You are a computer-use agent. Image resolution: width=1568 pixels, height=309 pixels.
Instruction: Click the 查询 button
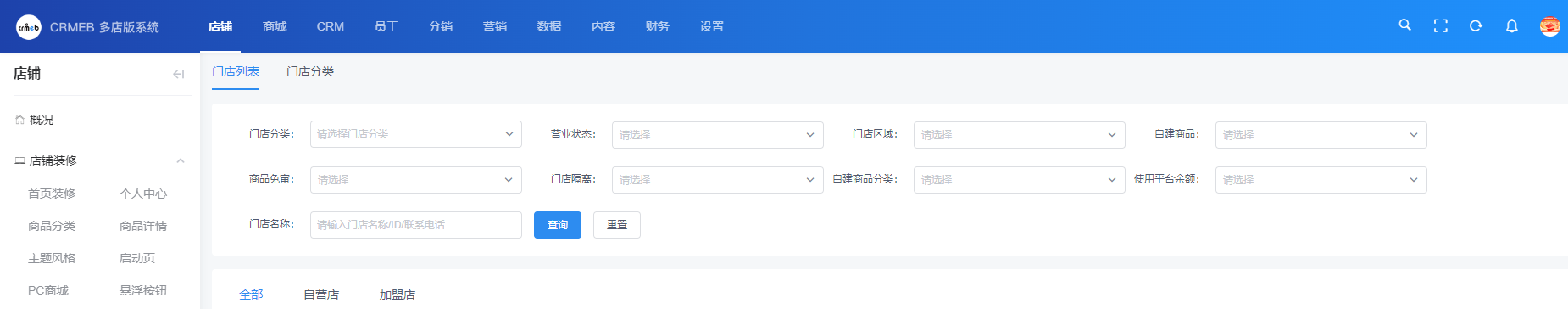click(x=558, y=225)
